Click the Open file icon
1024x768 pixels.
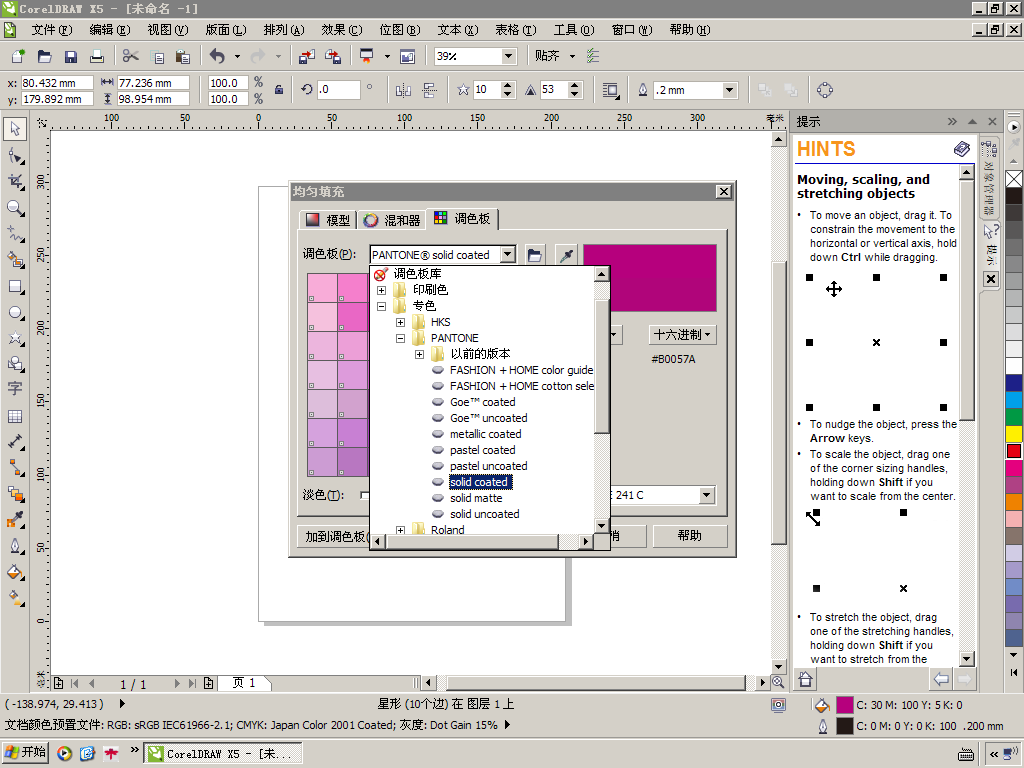[x=44, y=56]
